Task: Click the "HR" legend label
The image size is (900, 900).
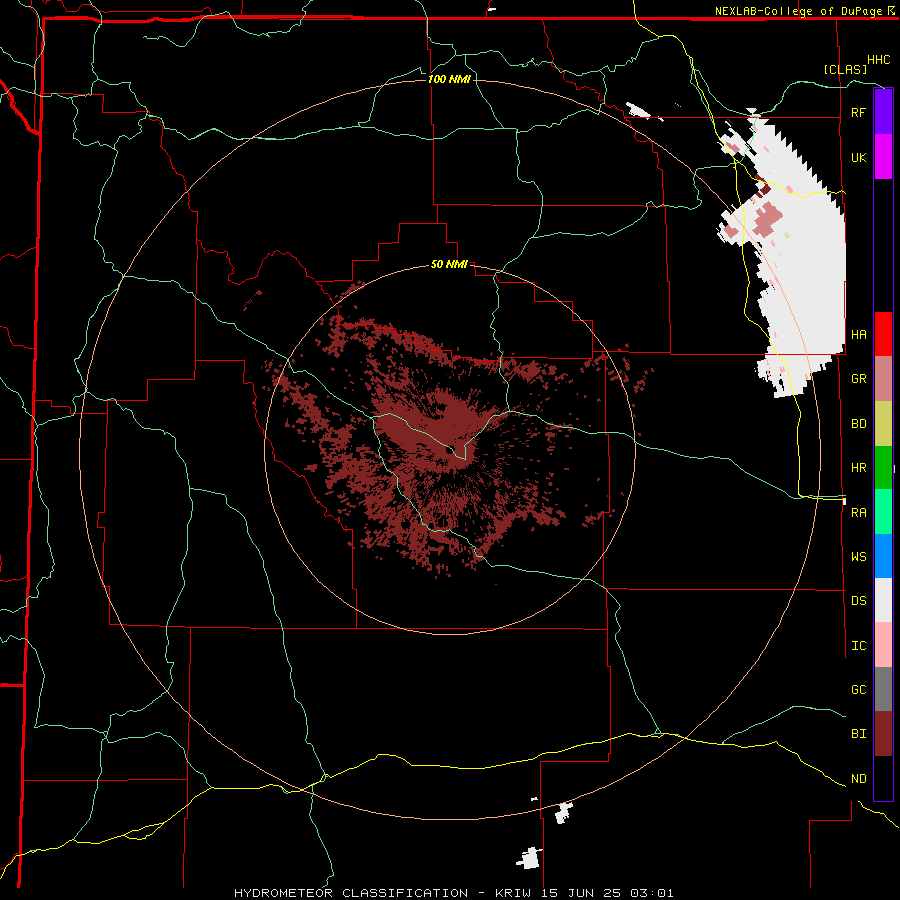Action: point(858,468)
